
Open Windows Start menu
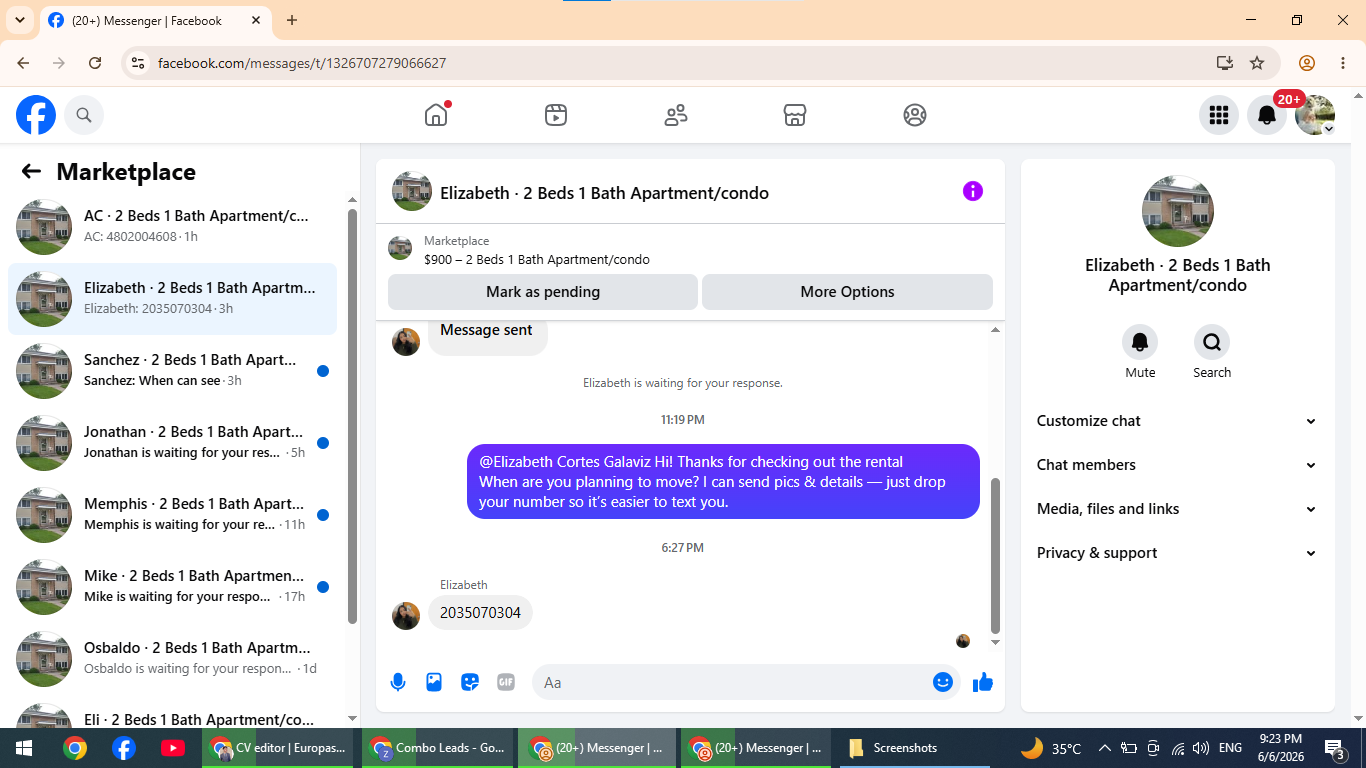[24, 748]
